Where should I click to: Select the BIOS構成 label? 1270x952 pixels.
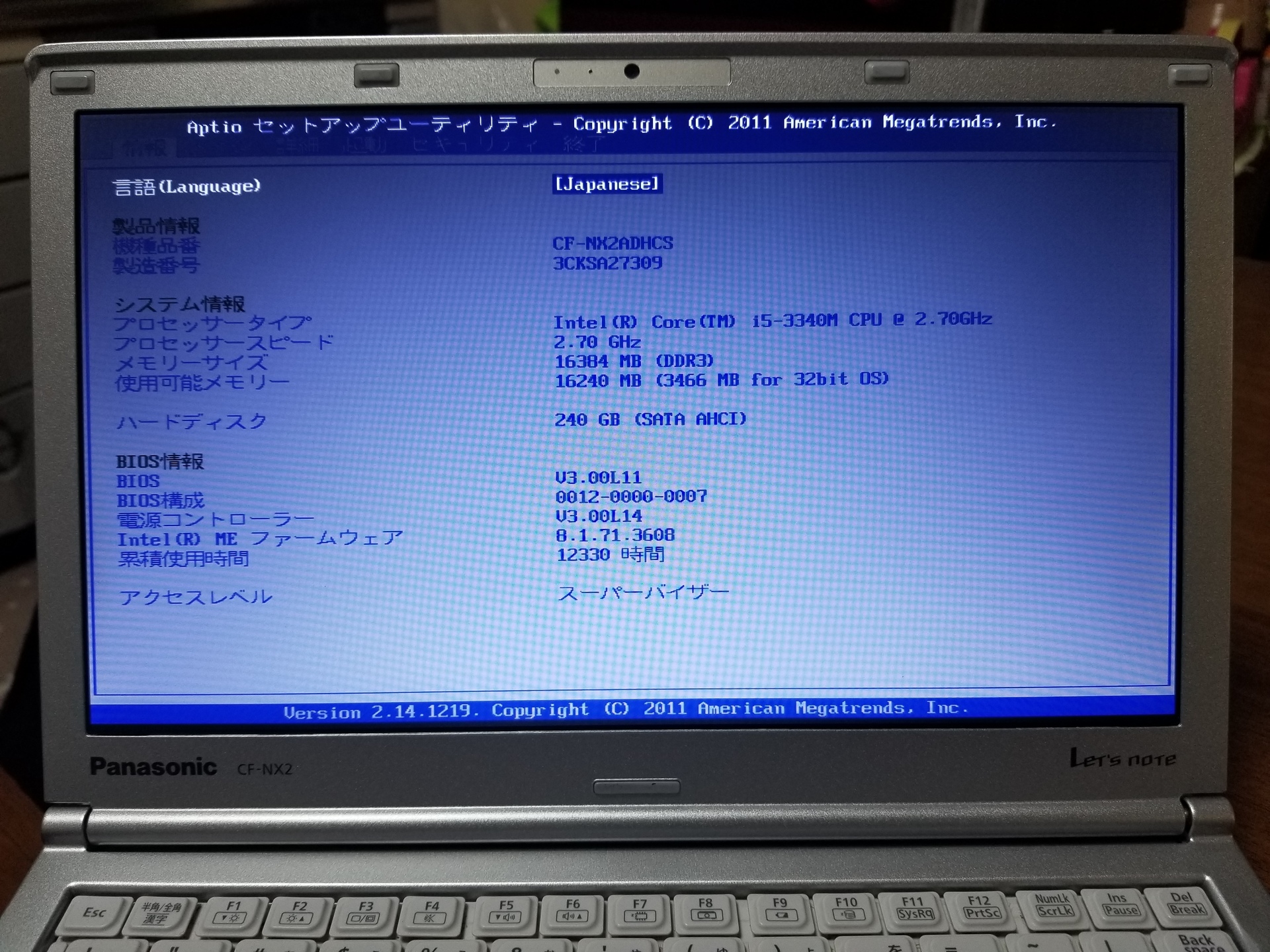pos(161,500)
